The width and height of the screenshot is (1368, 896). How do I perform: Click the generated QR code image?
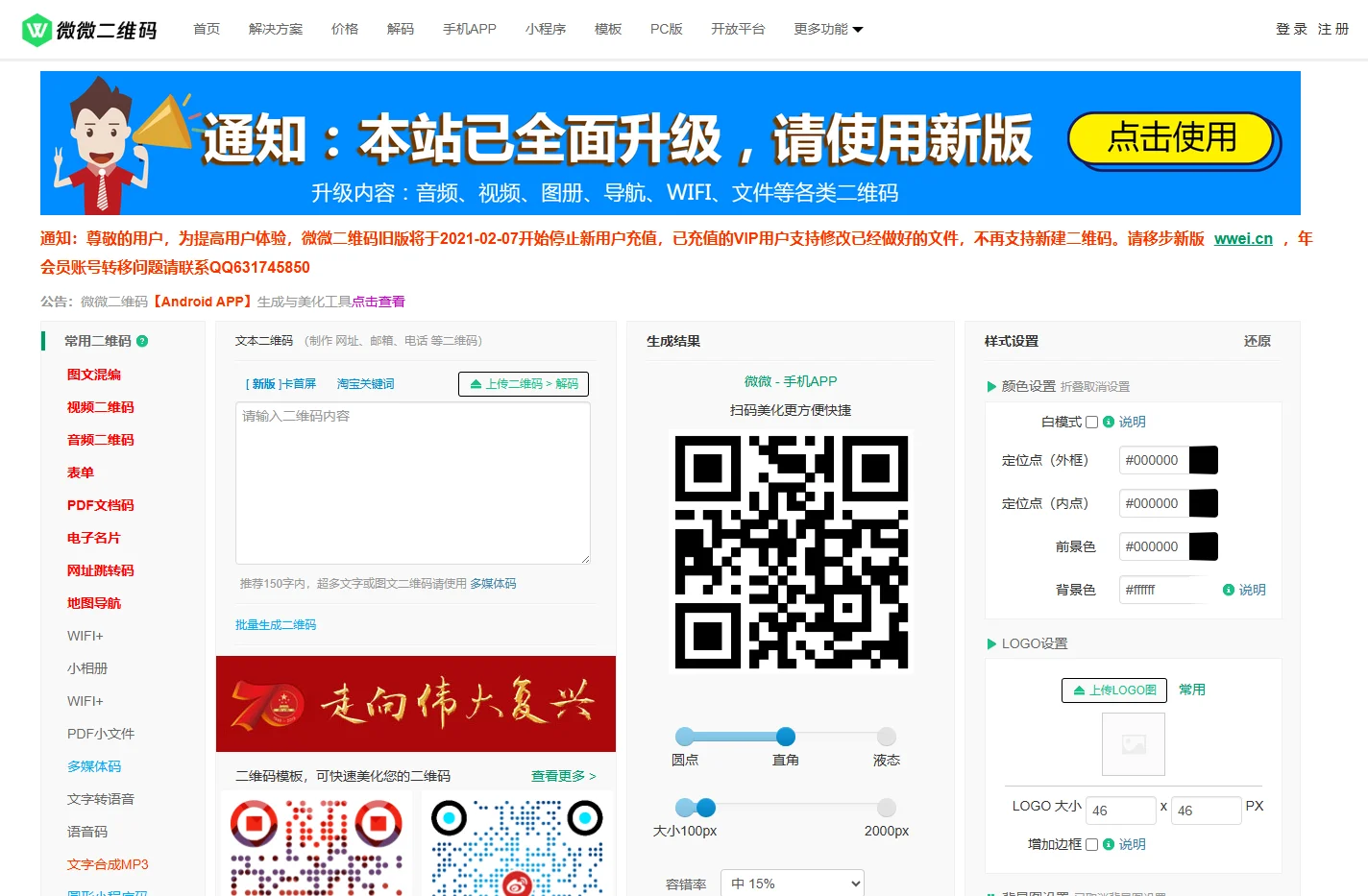click(791, 551)
